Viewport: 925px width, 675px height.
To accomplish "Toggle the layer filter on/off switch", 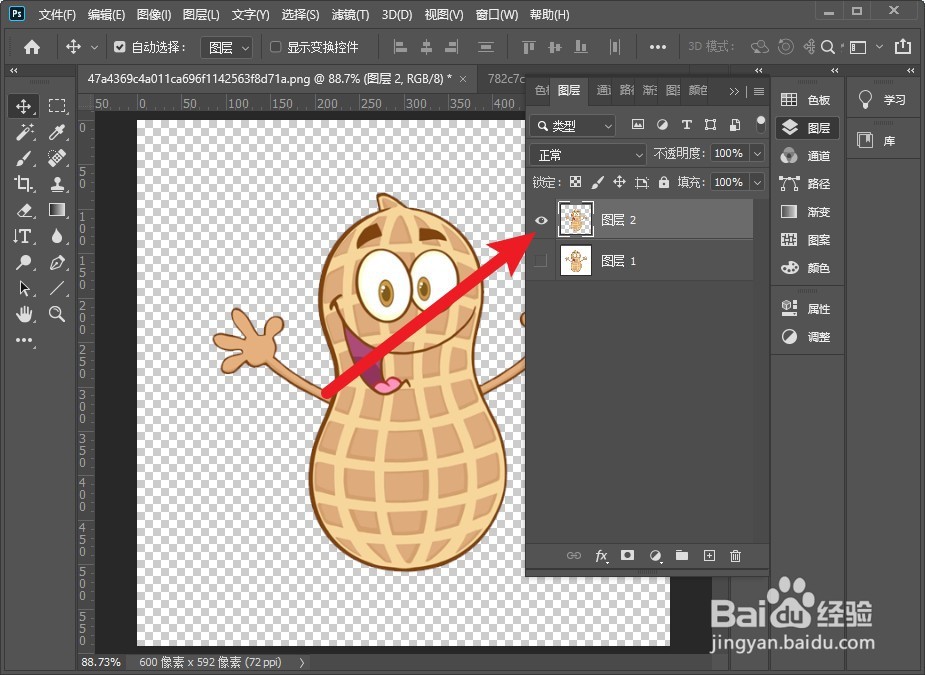I will [x=761, y=124].
